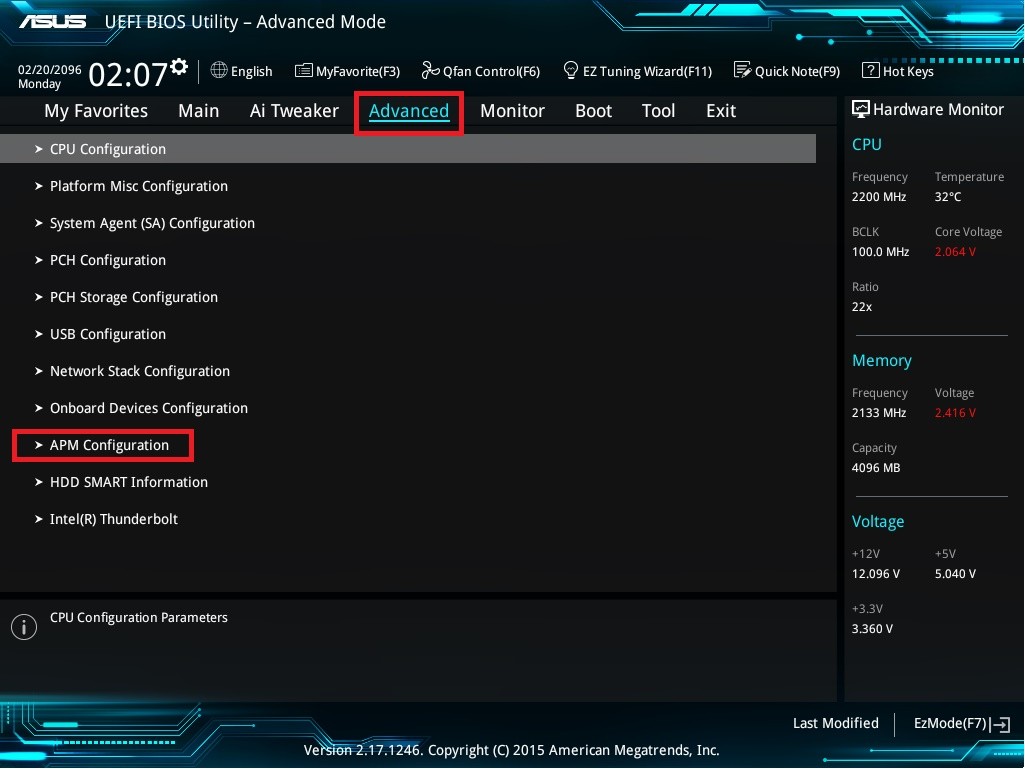
Task: Click Quick Note(F9) text button
Action: point(798,71)
